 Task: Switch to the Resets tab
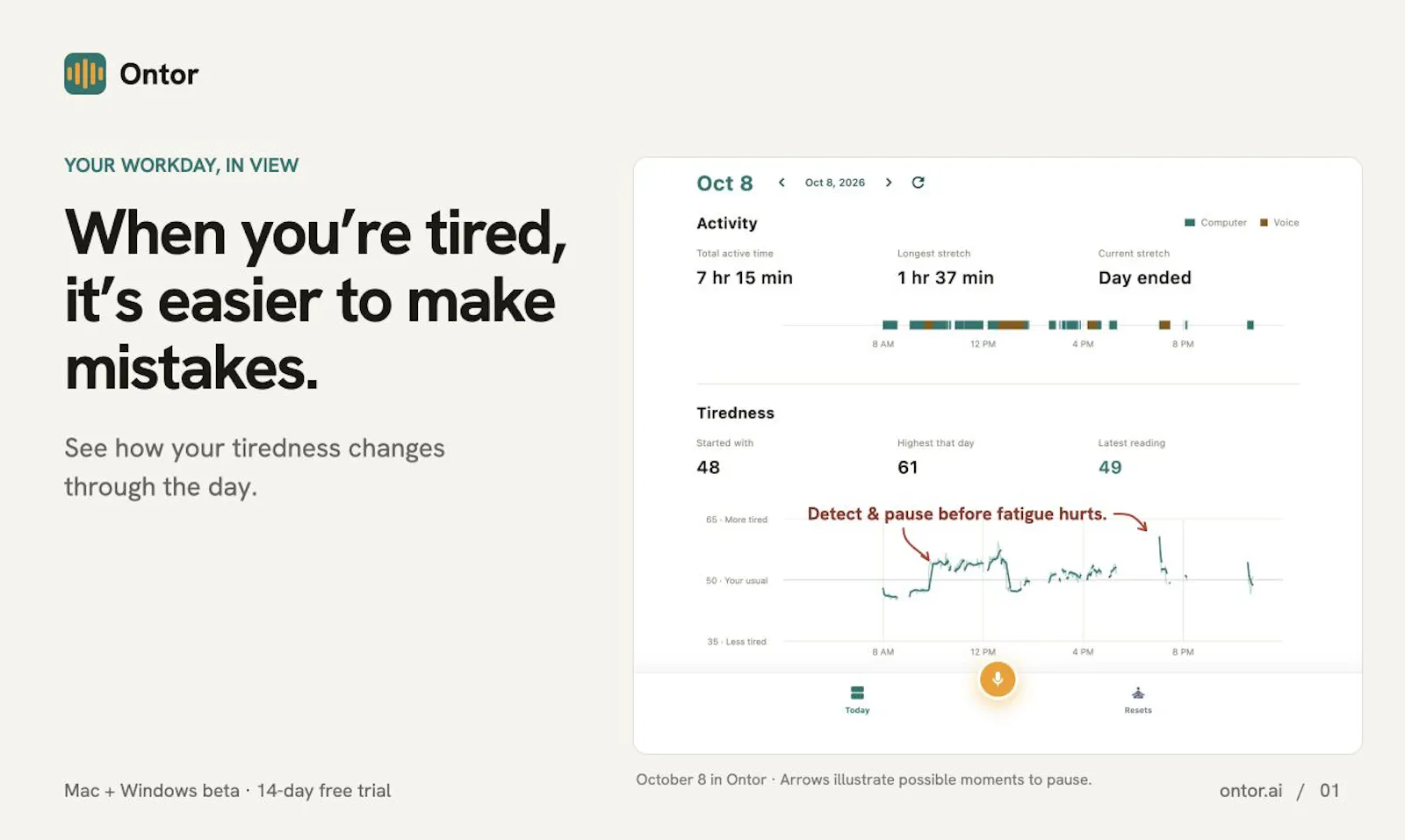pyautogui.click(x=1138, y=700)
